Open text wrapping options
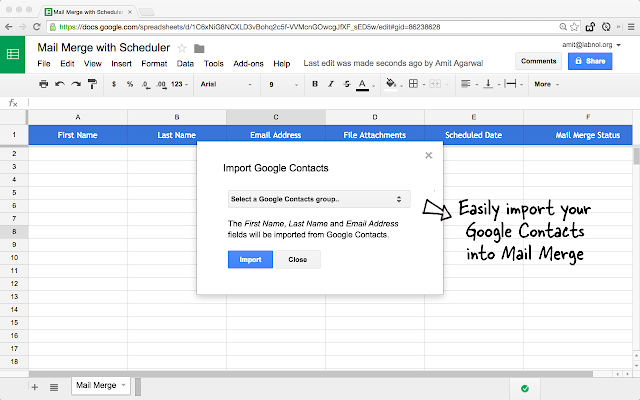 pos(510,84)
